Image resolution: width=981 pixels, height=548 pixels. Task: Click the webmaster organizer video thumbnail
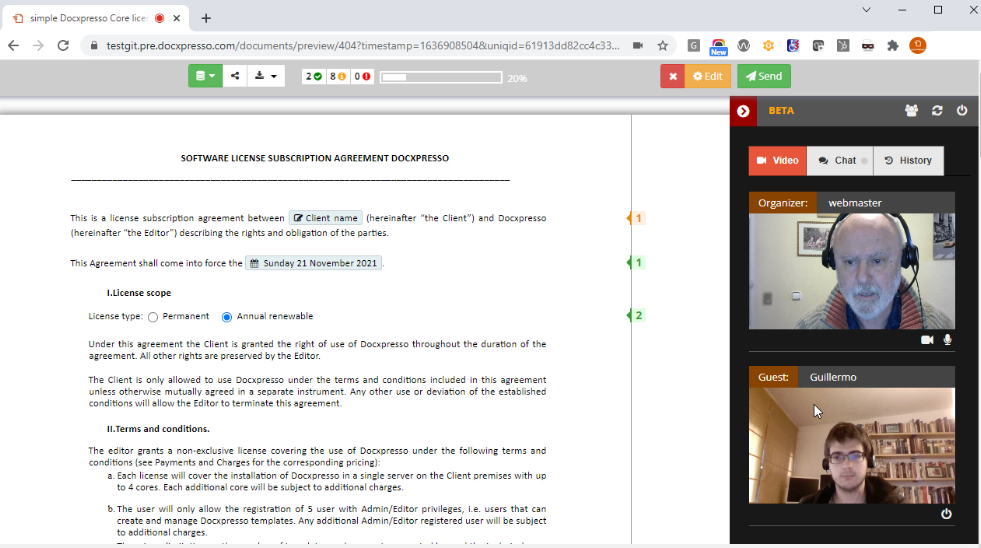851,271
